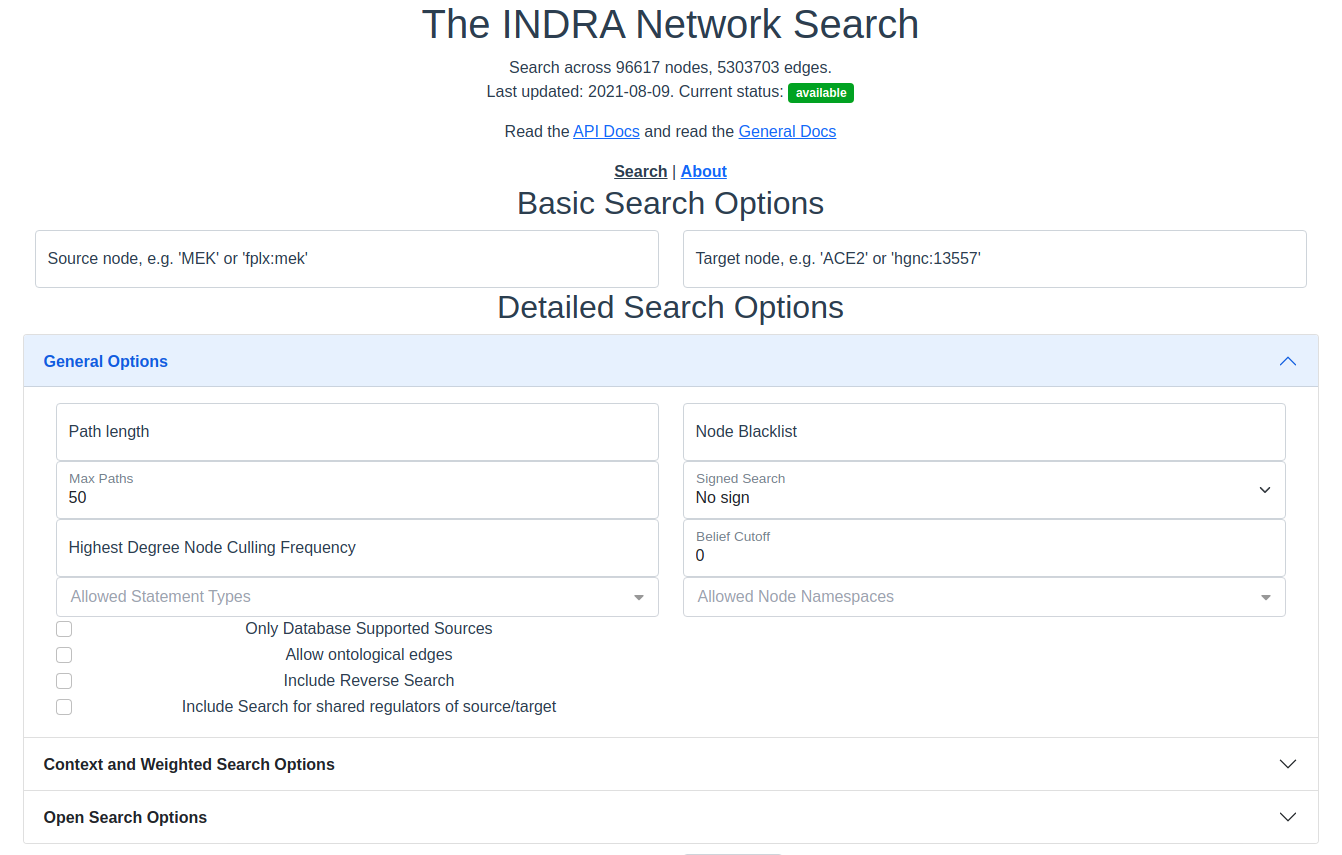Focus the Source node input field
The image size is (1342, 855).
347,259
